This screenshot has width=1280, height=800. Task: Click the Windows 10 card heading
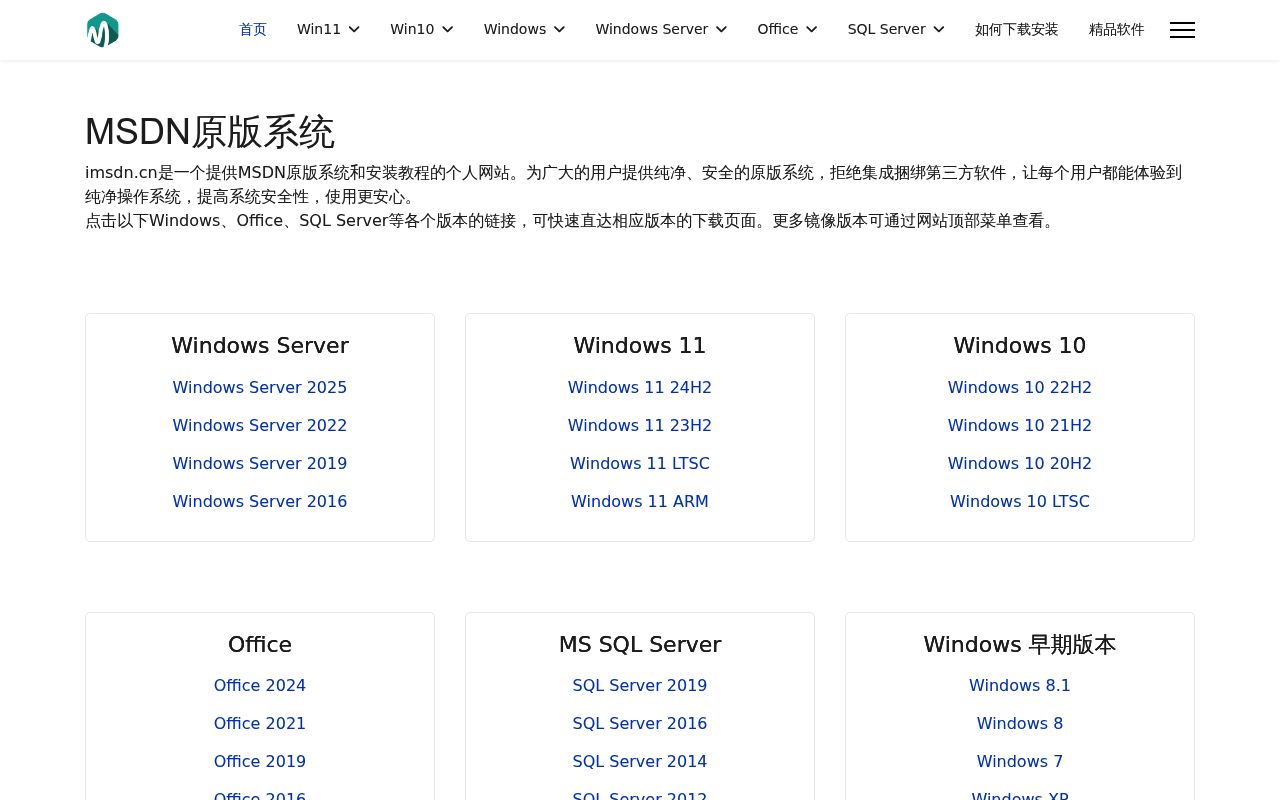[1020, 346]
